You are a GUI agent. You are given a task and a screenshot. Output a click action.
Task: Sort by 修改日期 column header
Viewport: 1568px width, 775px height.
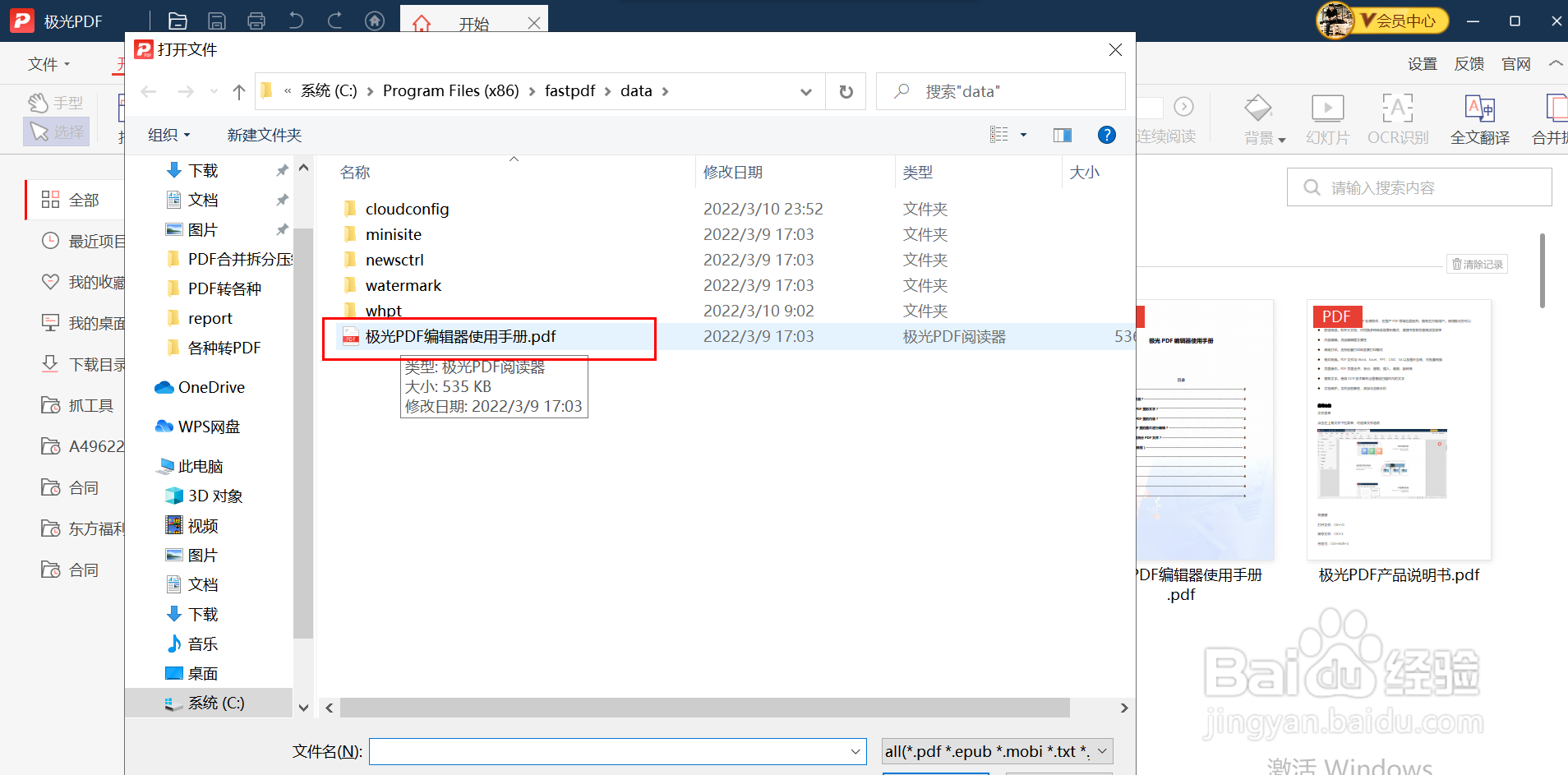pyautogui.click(x=733, y=172)
